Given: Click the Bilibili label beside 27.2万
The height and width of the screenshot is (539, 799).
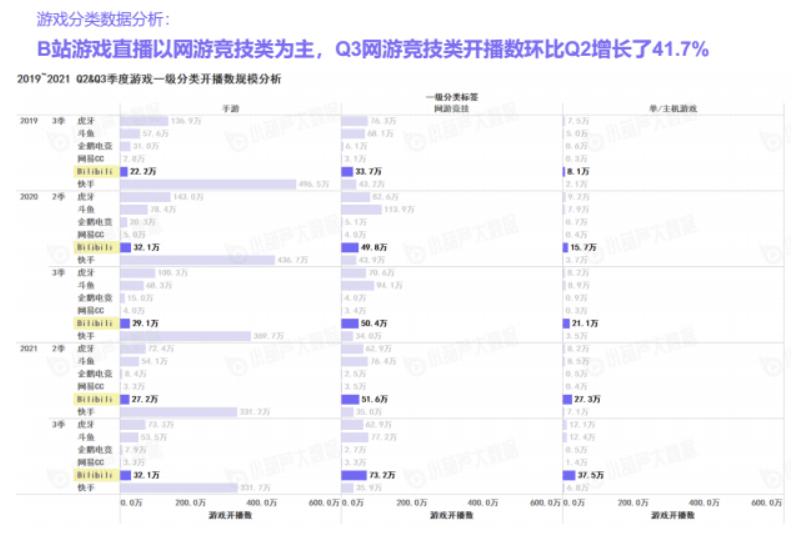Looking at the screenshot, I should tap(95, 399).
